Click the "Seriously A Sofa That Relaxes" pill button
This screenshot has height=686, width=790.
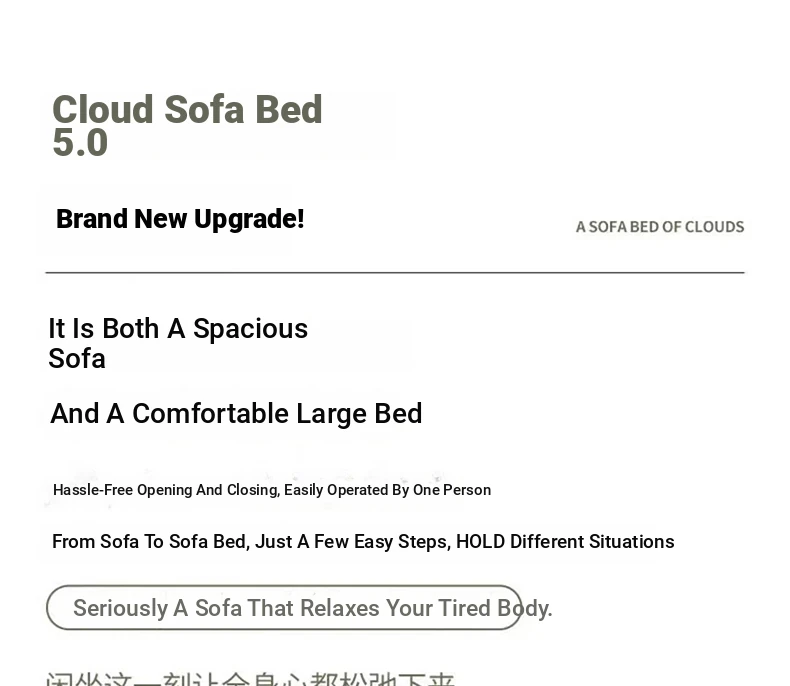coord(284,607)
